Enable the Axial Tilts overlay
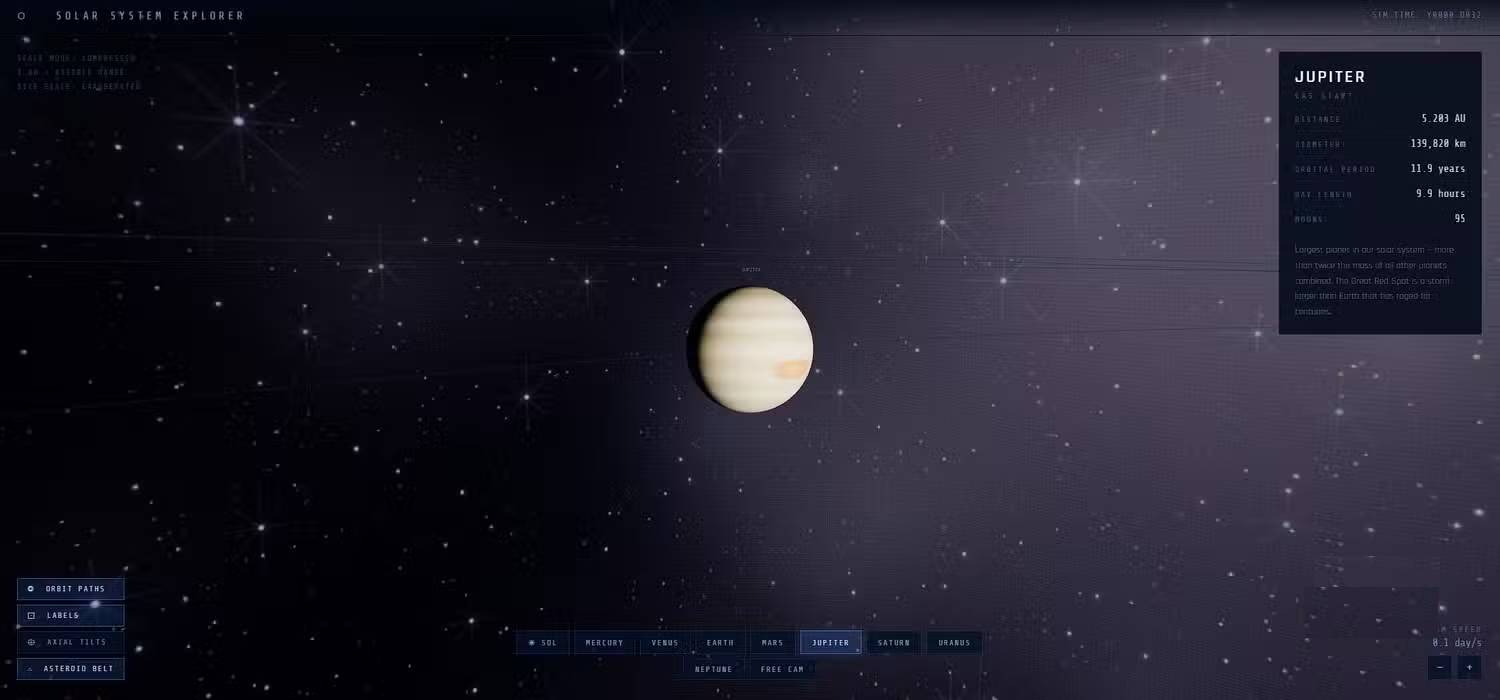Image resolution: width=1500 pixels, height=700 pixels. coord(71,642)
